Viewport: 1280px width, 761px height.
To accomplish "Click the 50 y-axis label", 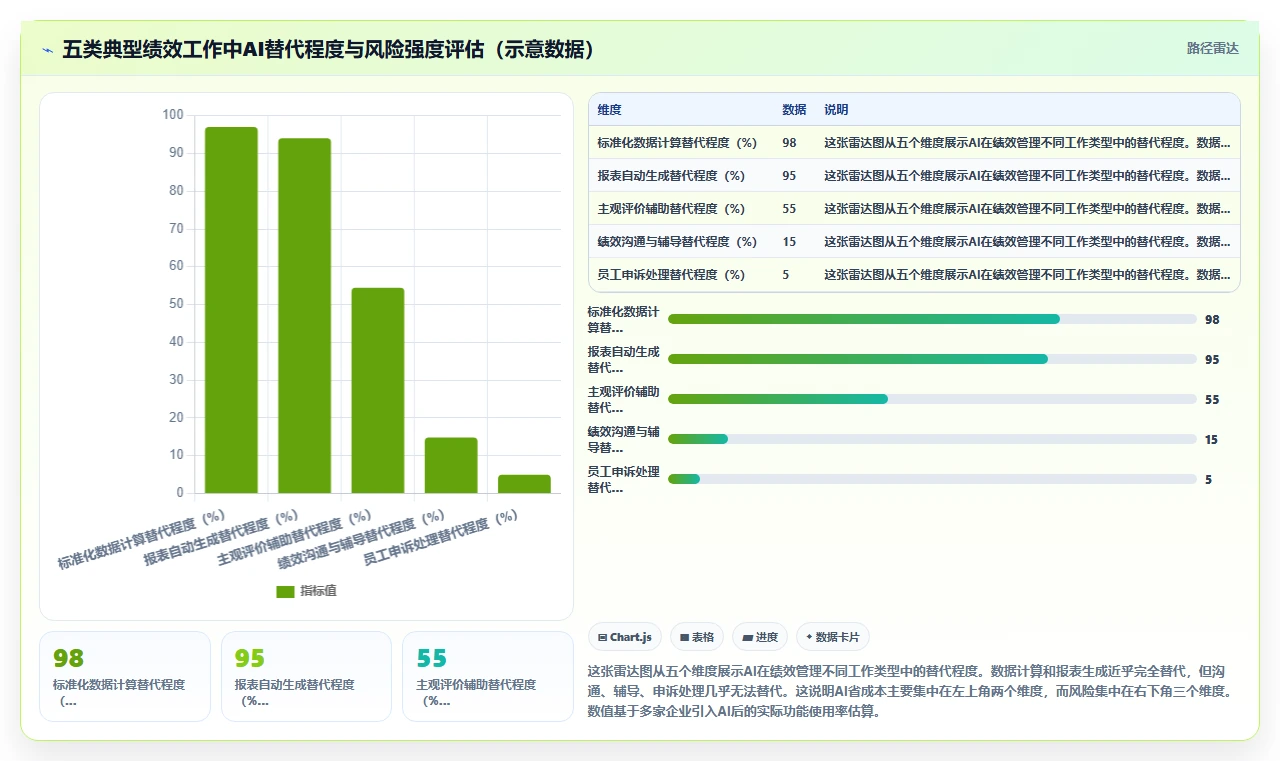I will pyautogui.click(x=176, y=304).
